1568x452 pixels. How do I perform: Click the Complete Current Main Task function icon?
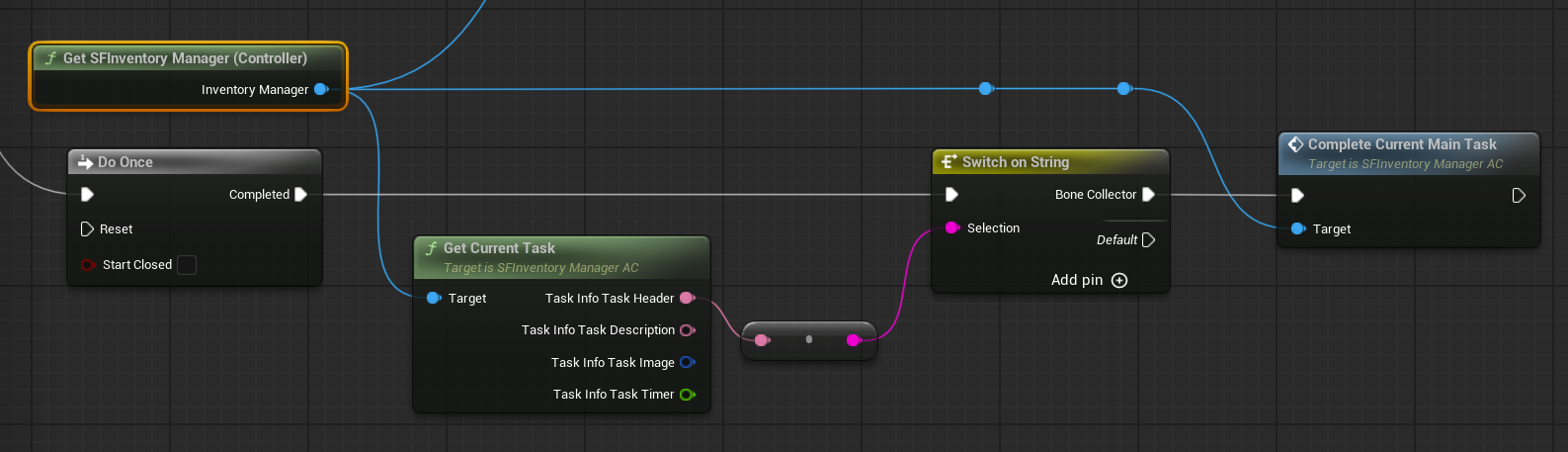[x=1295, y=144]
